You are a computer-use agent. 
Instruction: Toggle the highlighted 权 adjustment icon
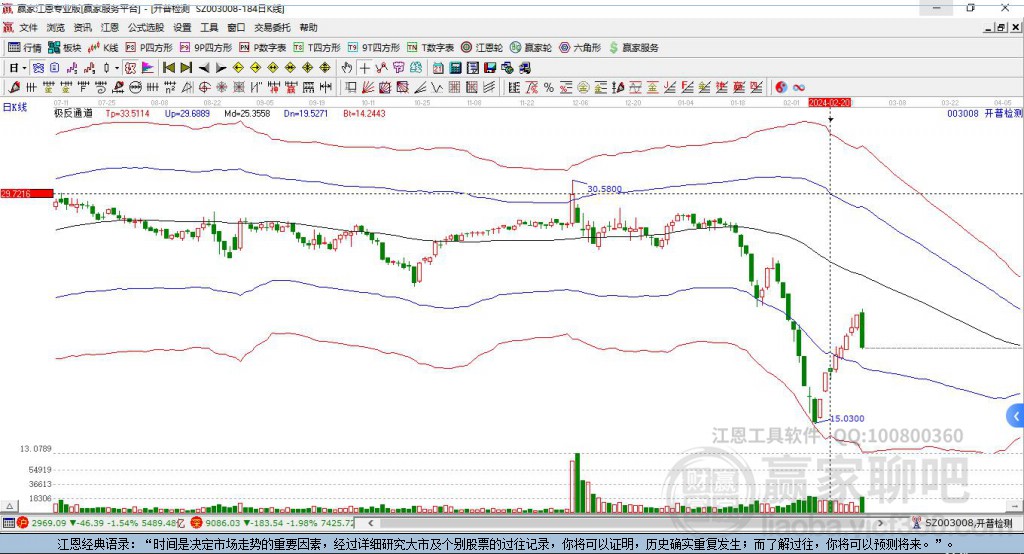coord(130,68)
